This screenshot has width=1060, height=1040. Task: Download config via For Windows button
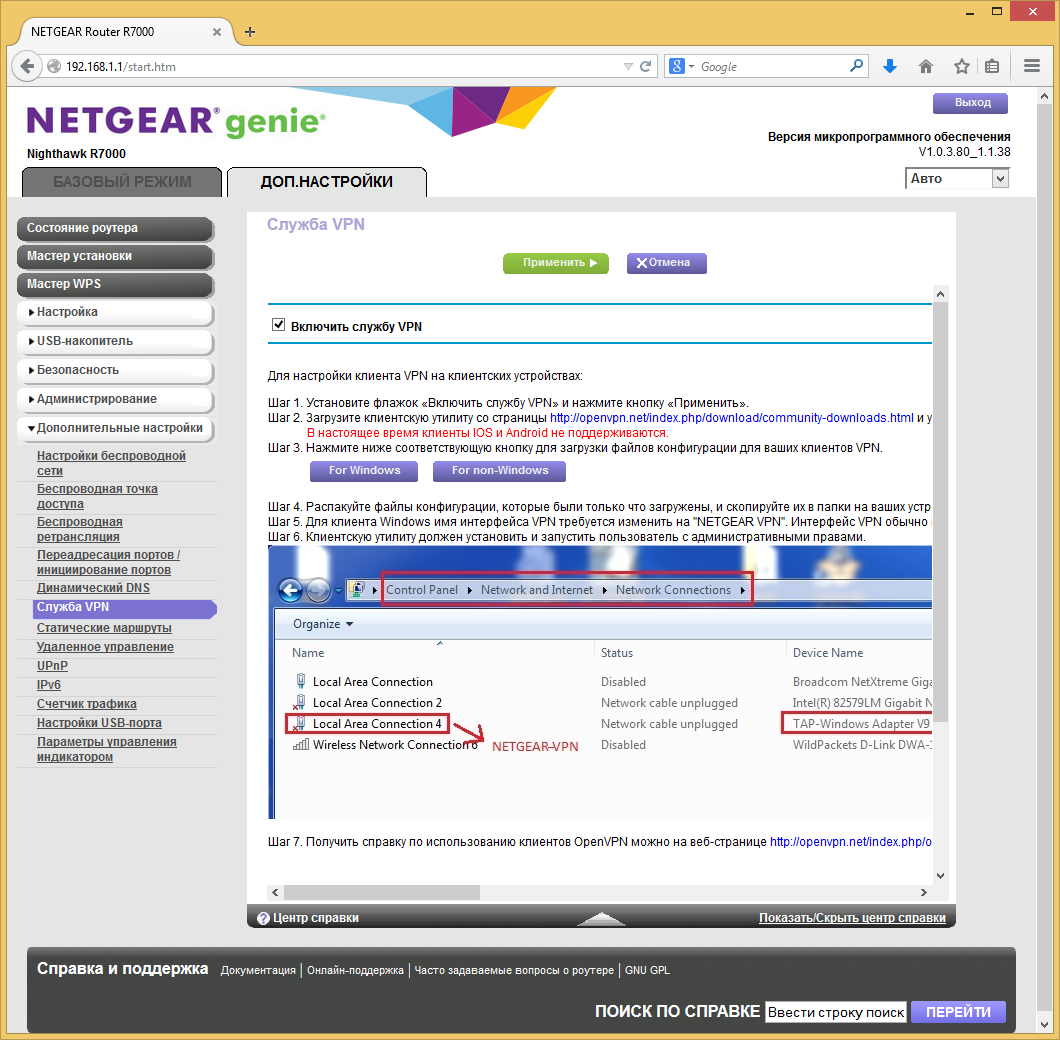(x=364, y=471)
